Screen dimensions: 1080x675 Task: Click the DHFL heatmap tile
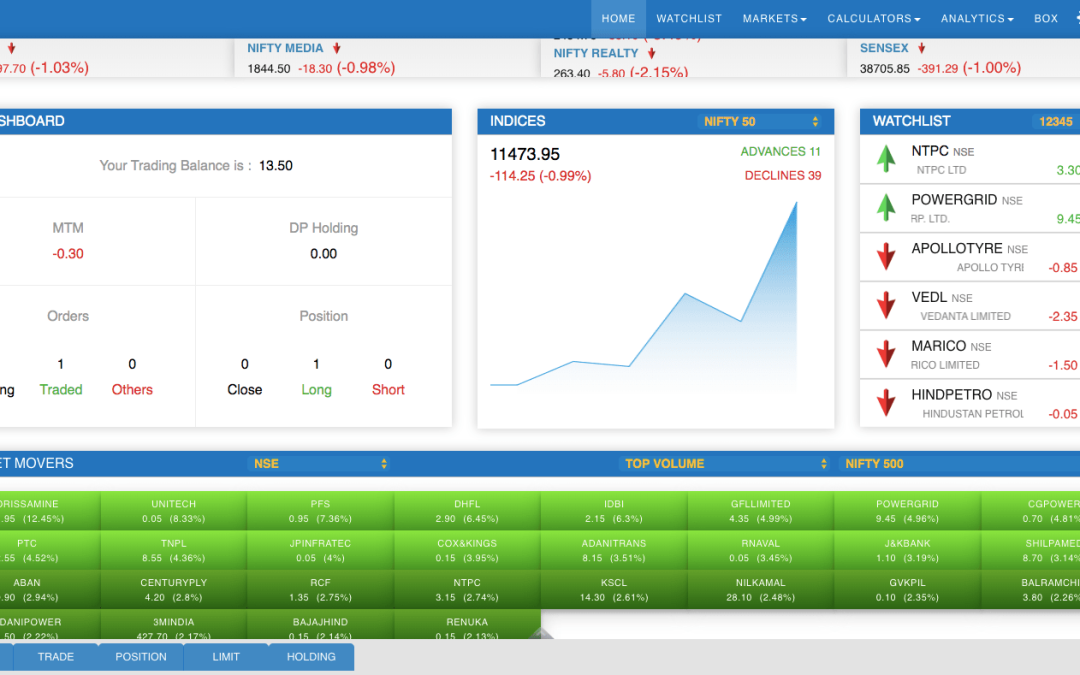point(467,511)
